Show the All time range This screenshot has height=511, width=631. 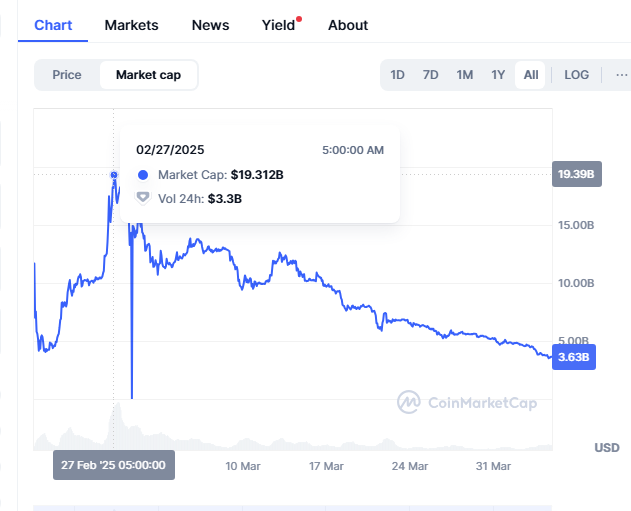pyautogui.click(x=530, y=75)
